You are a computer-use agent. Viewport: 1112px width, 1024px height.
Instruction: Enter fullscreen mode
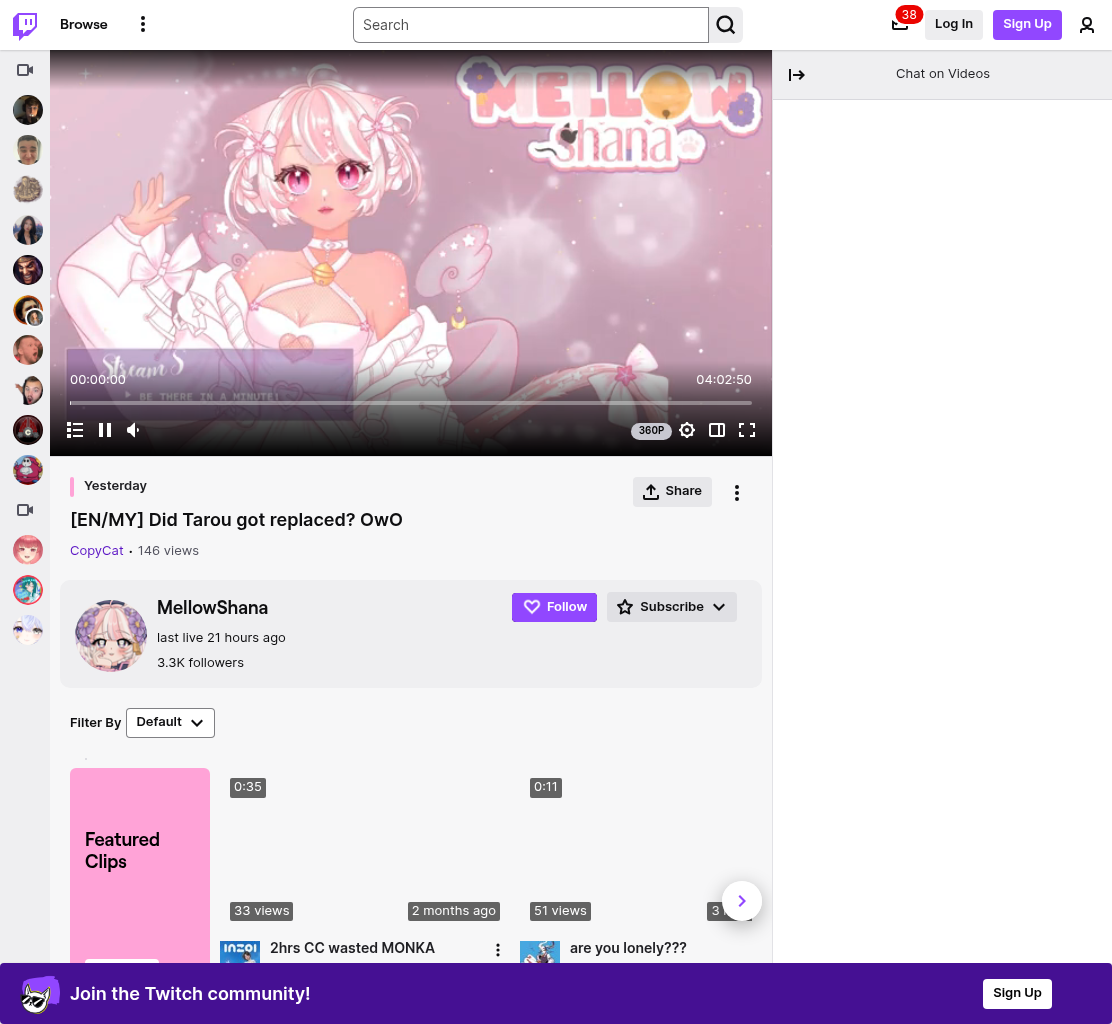coord(747,430)
